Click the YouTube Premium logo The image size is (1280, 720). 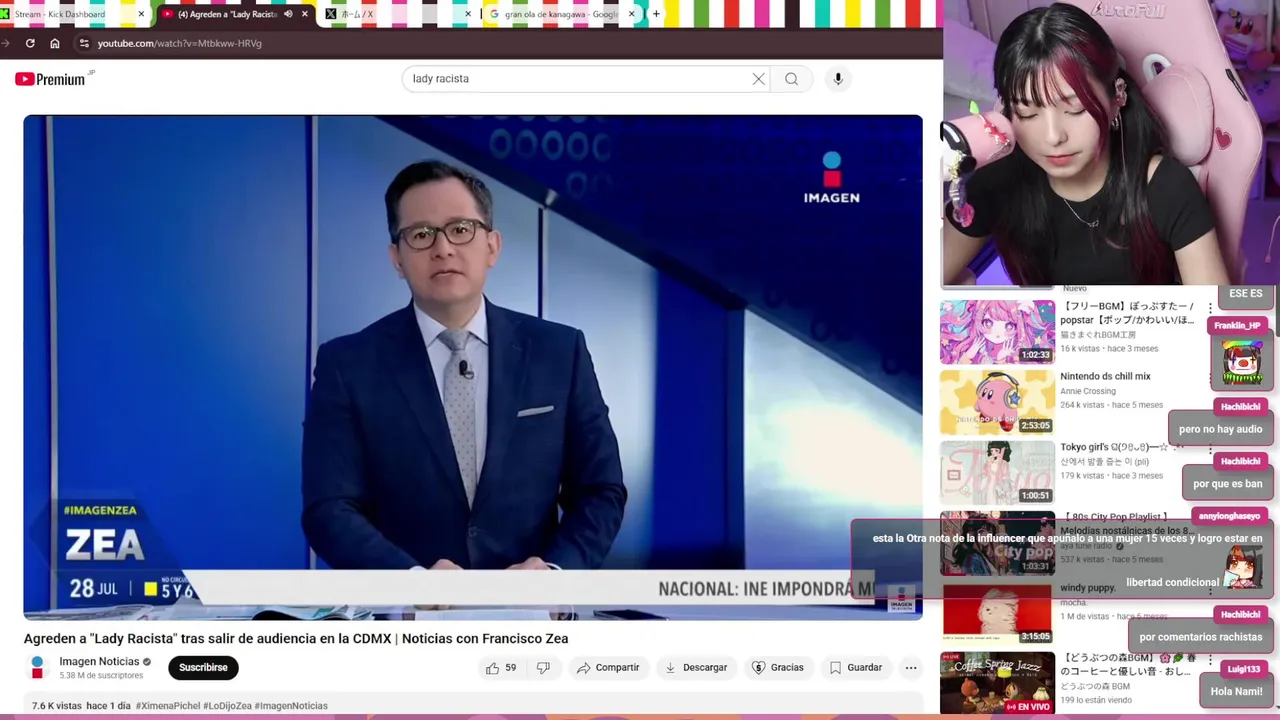[x=52, y=79]
